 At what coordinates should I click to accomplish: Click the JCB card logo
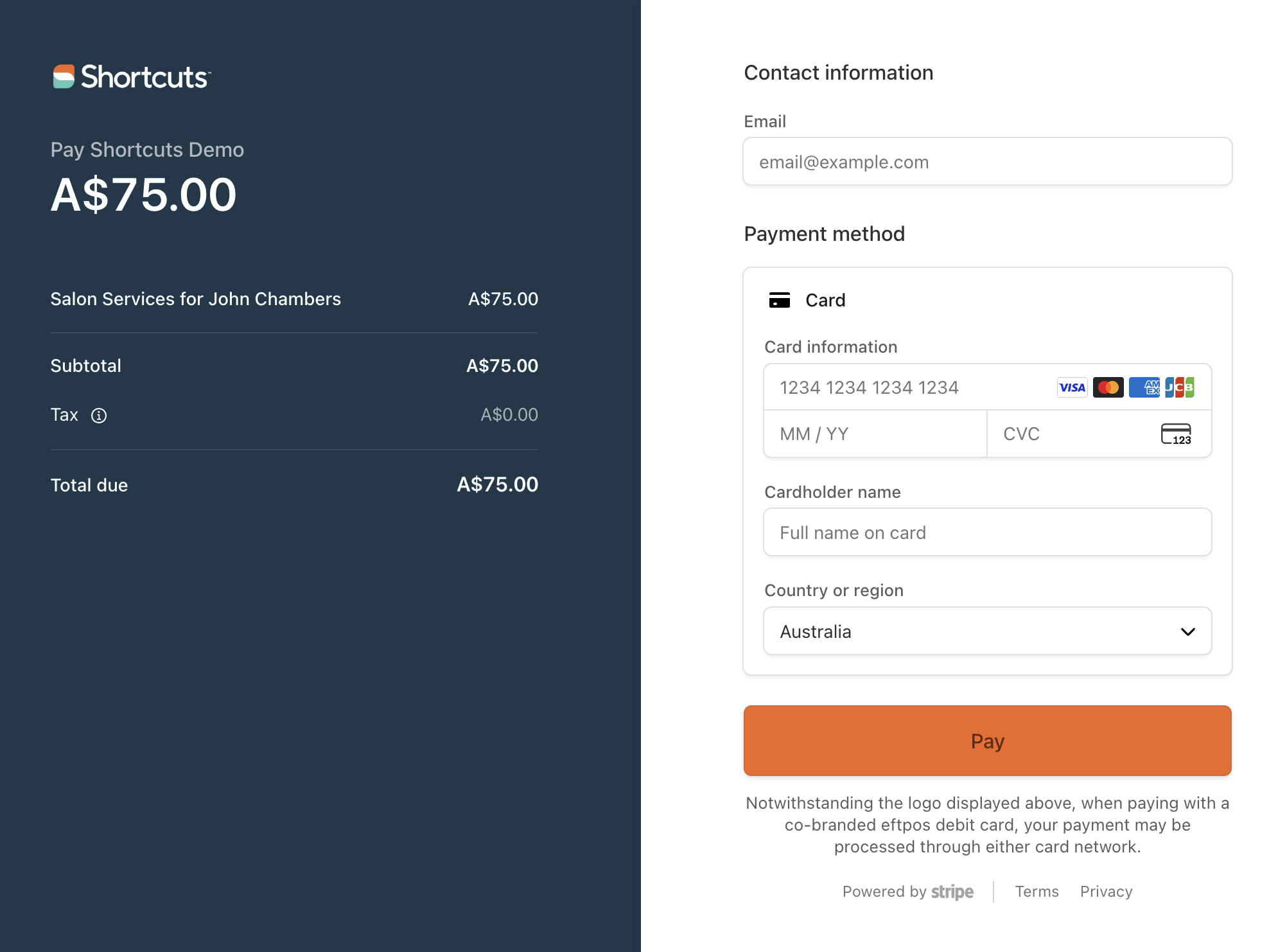1180,387
